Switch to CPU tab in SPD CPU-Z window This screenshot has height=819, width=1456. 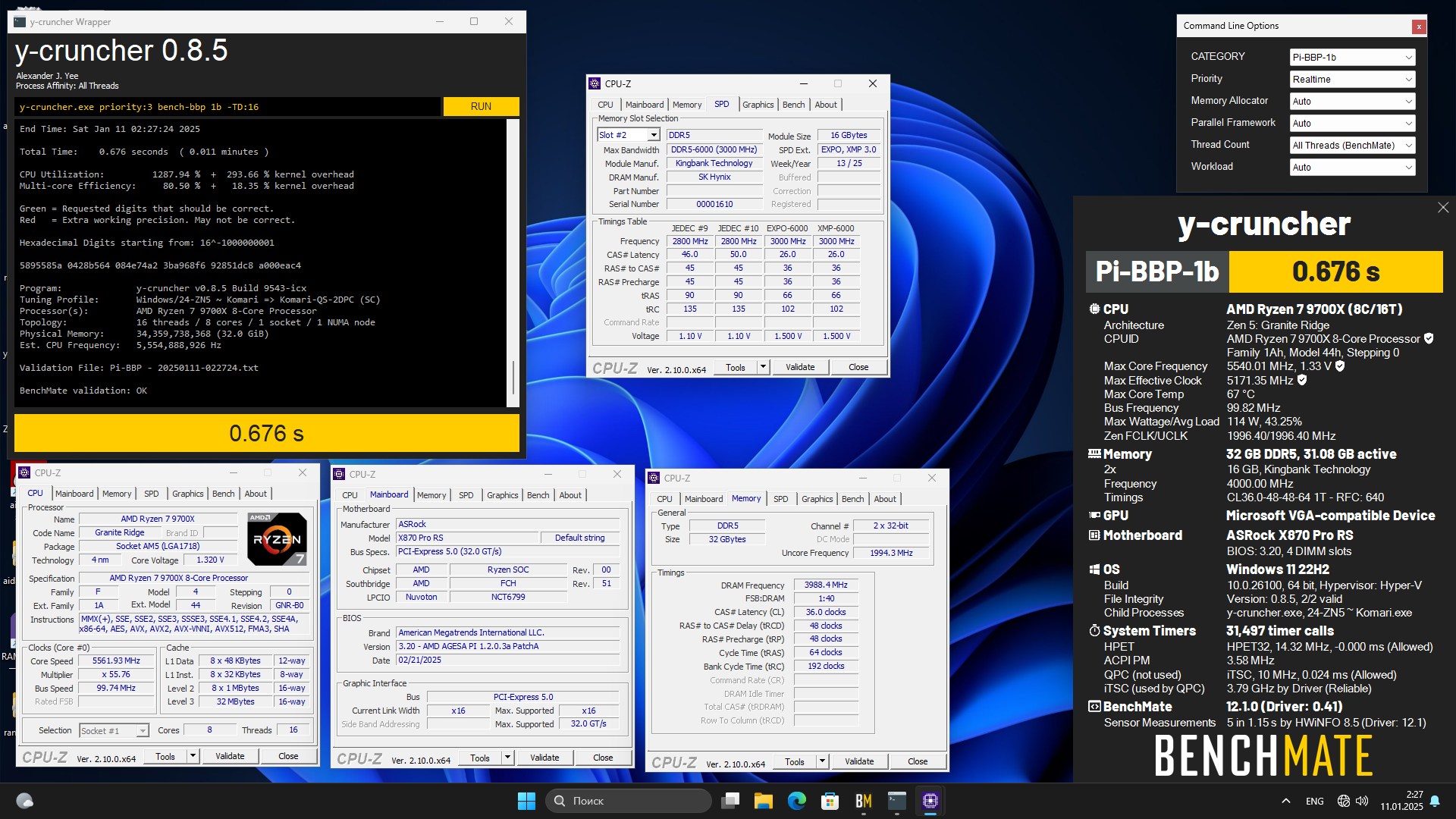[x=605, y=105]
